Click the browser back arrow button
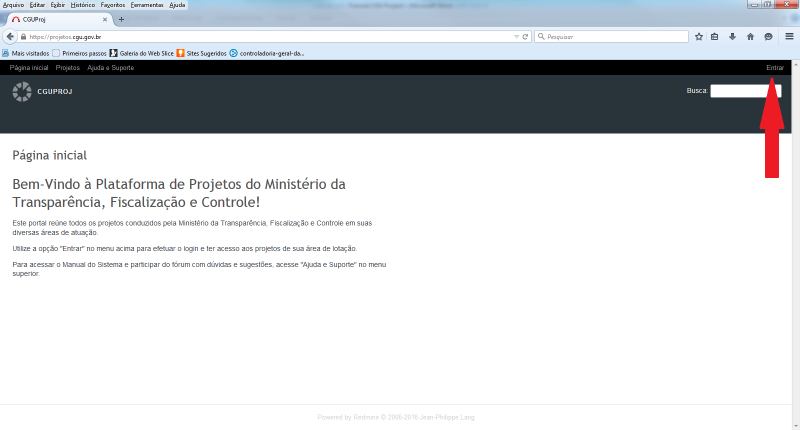Viewport: 800px width, 430px height. click(9, 36)
